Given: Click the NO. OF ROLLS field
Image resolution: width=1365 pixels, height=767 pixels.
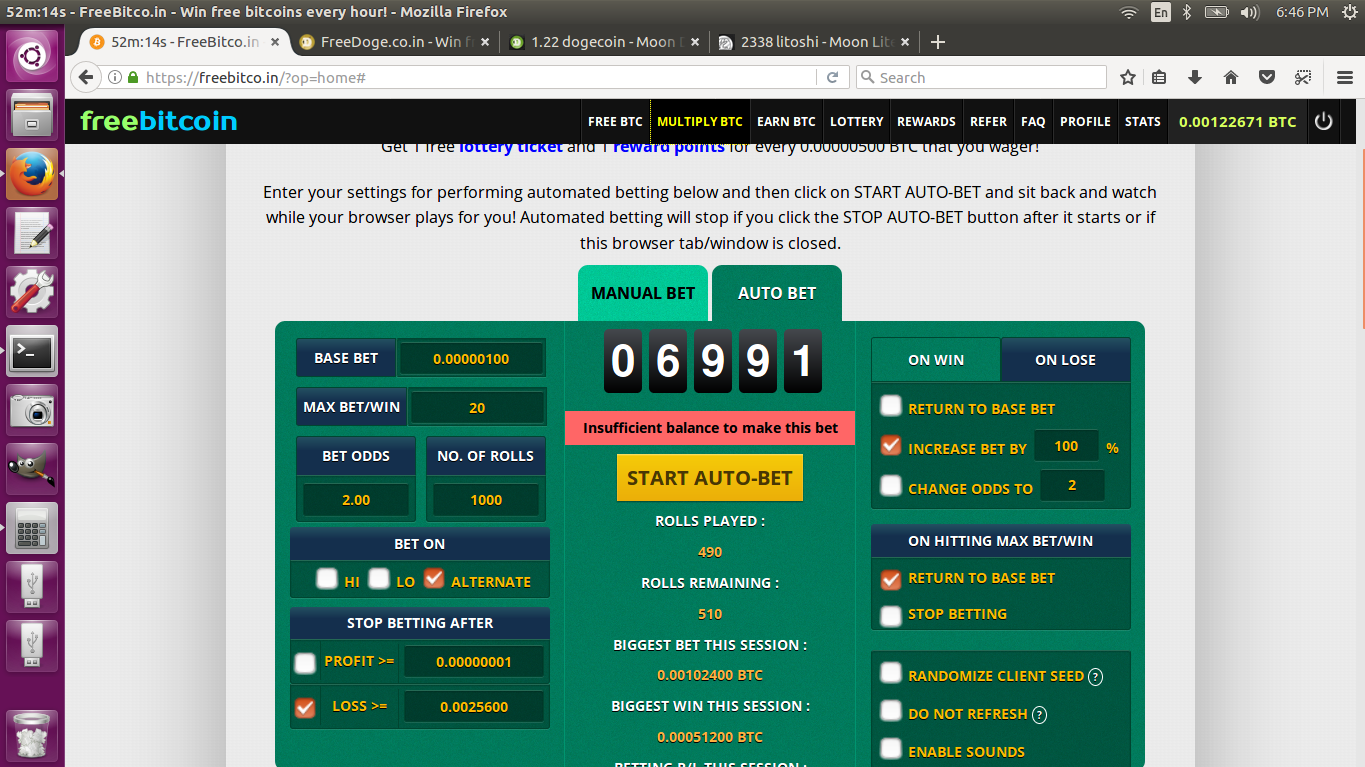Looking at the screenshot, I should coord(486,500).
